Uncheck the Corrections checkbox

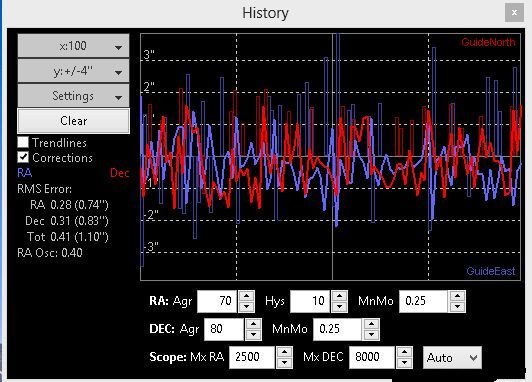point(23,157)
